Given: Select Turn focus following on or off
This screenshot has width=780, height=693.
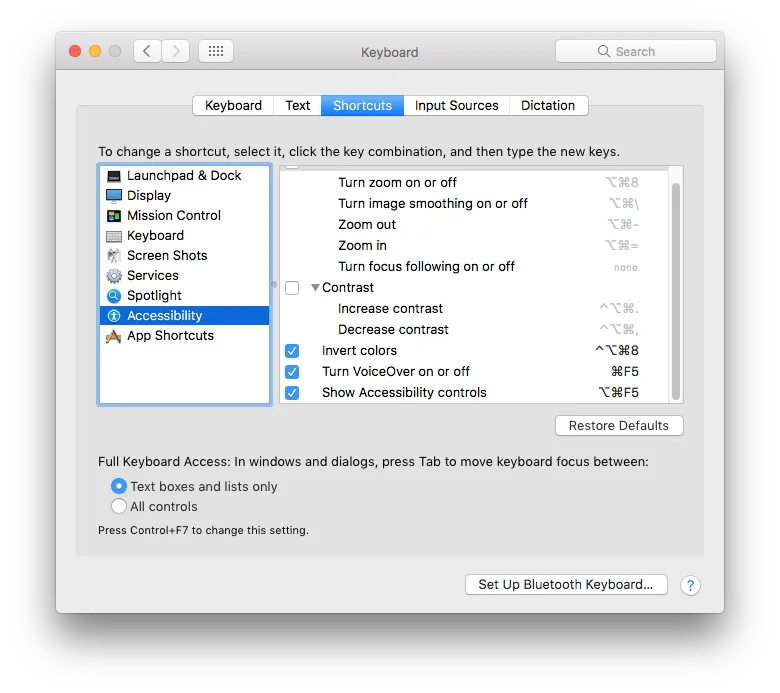Looking at the screenshot, I should [x=474, y=267].
